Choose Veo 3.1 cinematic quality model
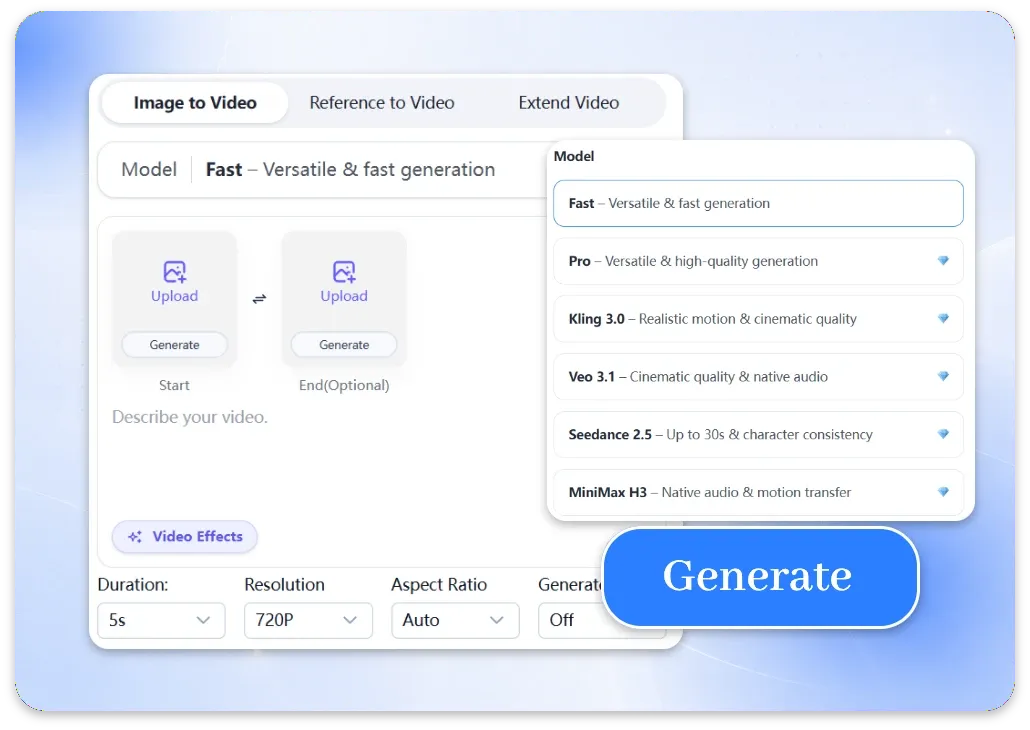Screen dimensions: 1030x730 758,377
